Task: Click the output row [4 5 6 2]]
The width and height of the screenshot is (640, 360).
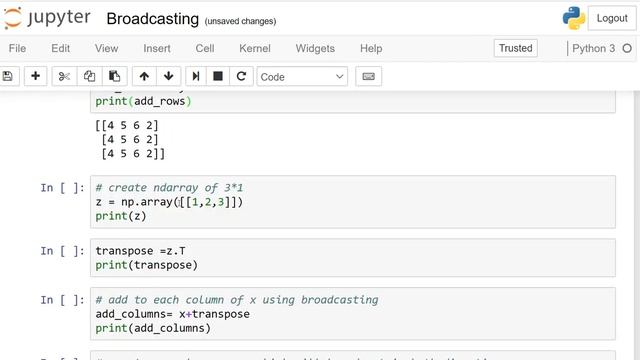Action: tap(133, 154)
